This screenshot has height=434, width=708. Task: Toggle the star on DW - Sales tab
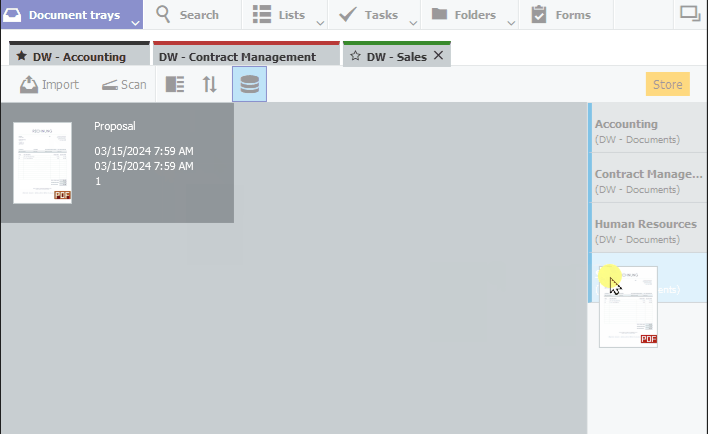click(355, 57)
